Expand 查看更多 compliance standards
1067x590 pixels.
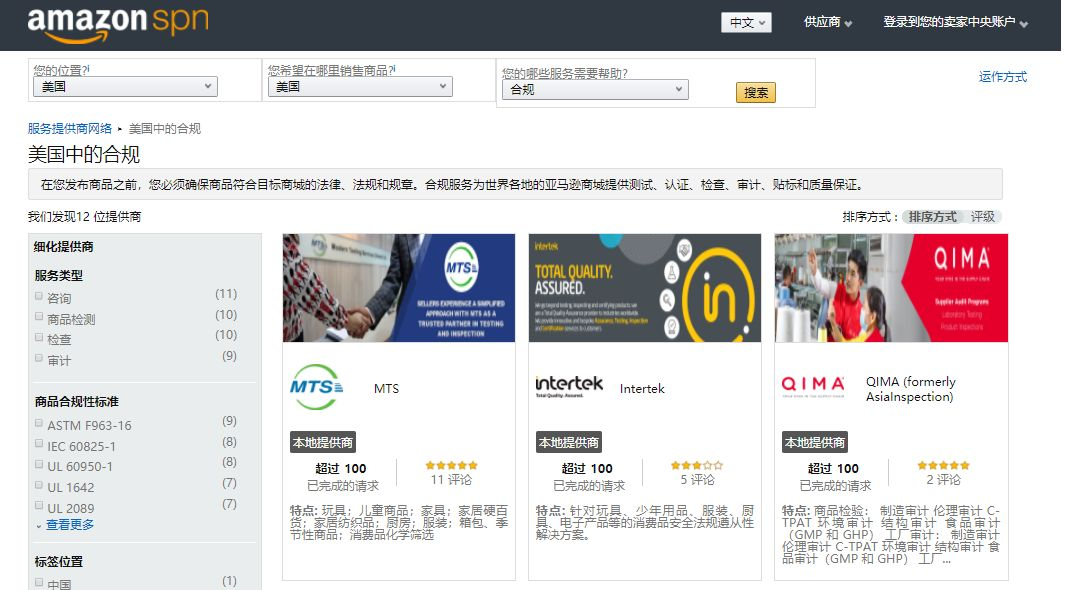69,525
